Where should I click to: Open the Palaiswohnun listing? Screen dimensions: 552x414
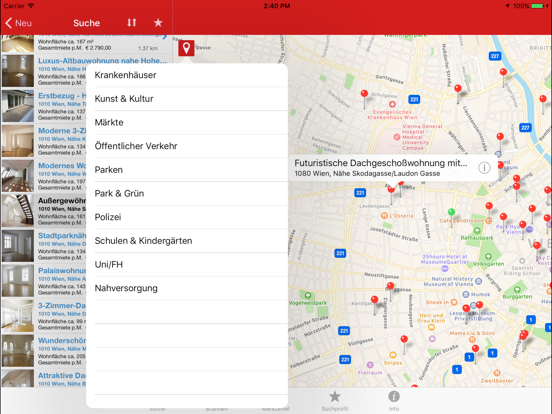pyautogui.click(x=62, y=270)
